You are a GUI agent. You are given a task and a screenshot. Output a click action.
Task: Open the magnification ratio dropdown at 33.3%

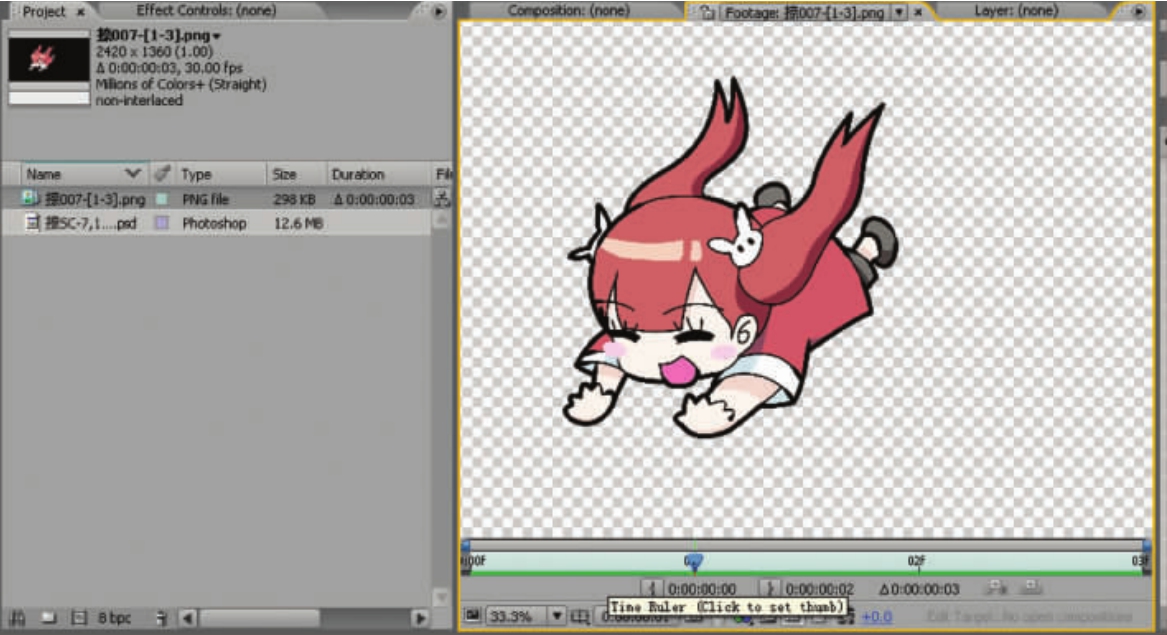pyautogui.click(x=557, y=616)
